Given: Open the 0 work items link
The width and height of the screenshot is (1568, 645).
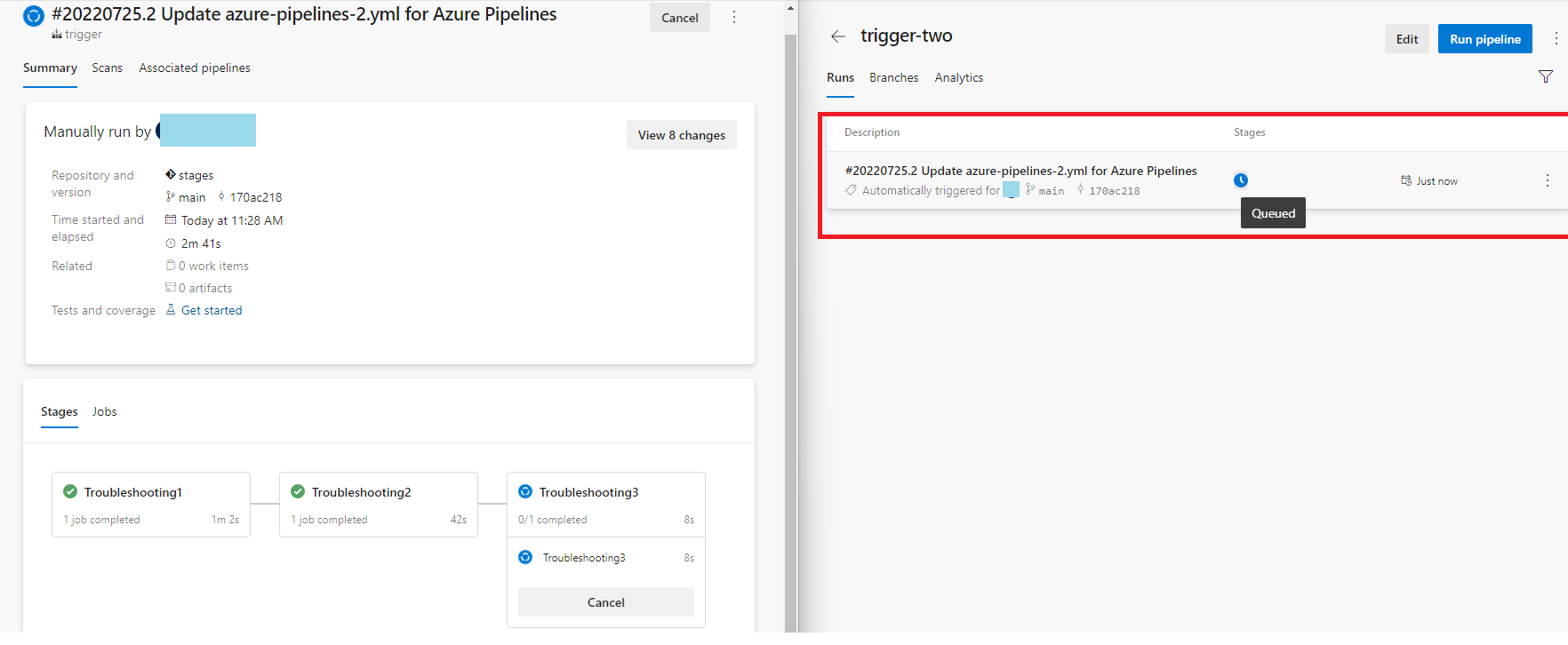Looking at the screenshot, I should pyautogui.click(x=213, y=266).
